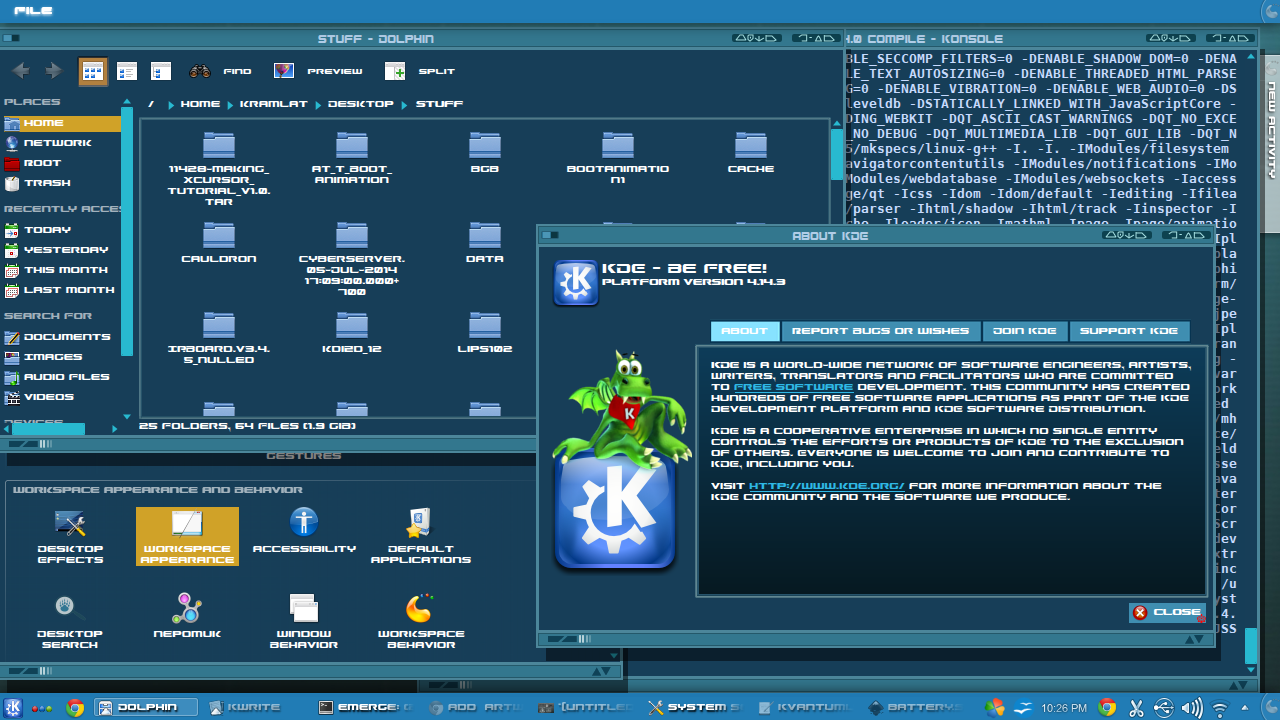The image size is (1280, 720).
Task: Switch Dolphin to icons view mode
Action: click(93, 71)
